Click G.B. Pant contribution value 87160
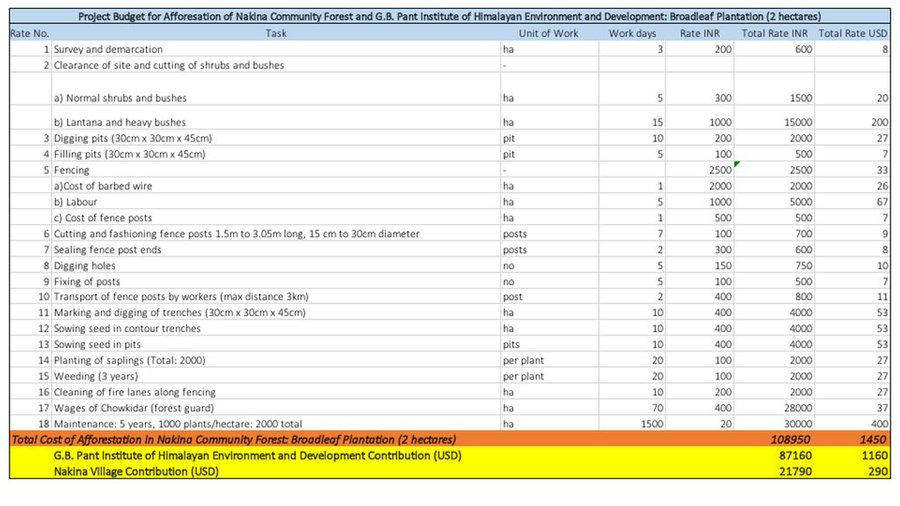Viewport: 900px width, 506px height. tap(795, 456)
